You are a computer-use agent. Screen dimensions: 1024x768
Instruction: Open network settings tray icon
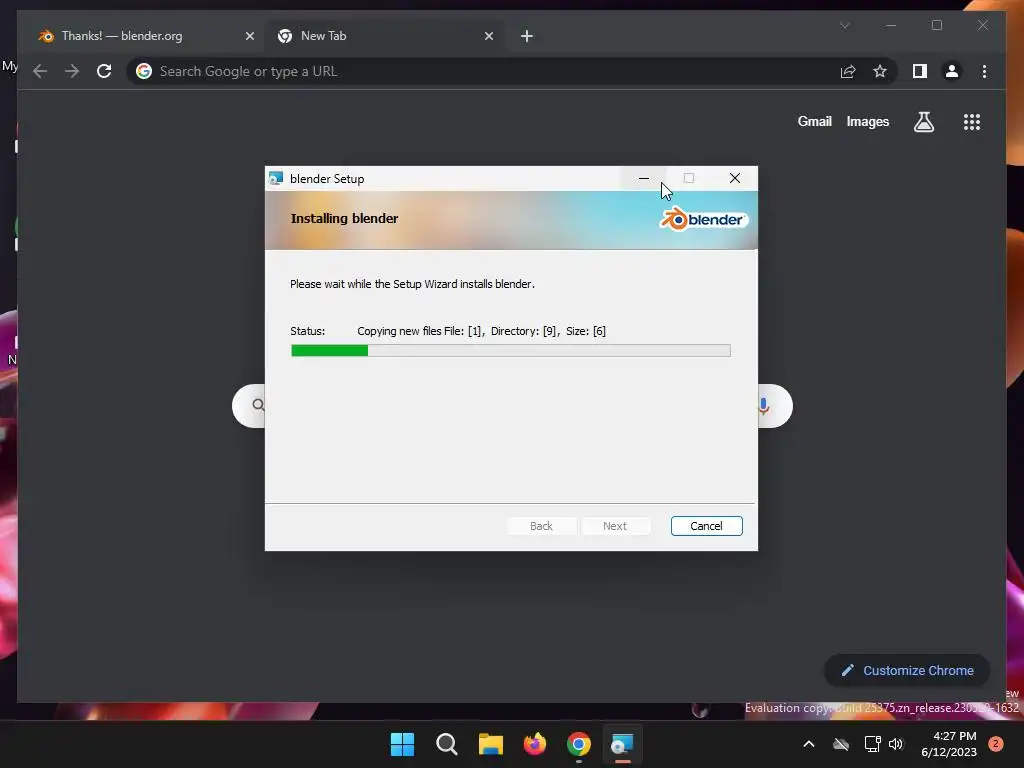pyautogui.click(x=872, y=744)
